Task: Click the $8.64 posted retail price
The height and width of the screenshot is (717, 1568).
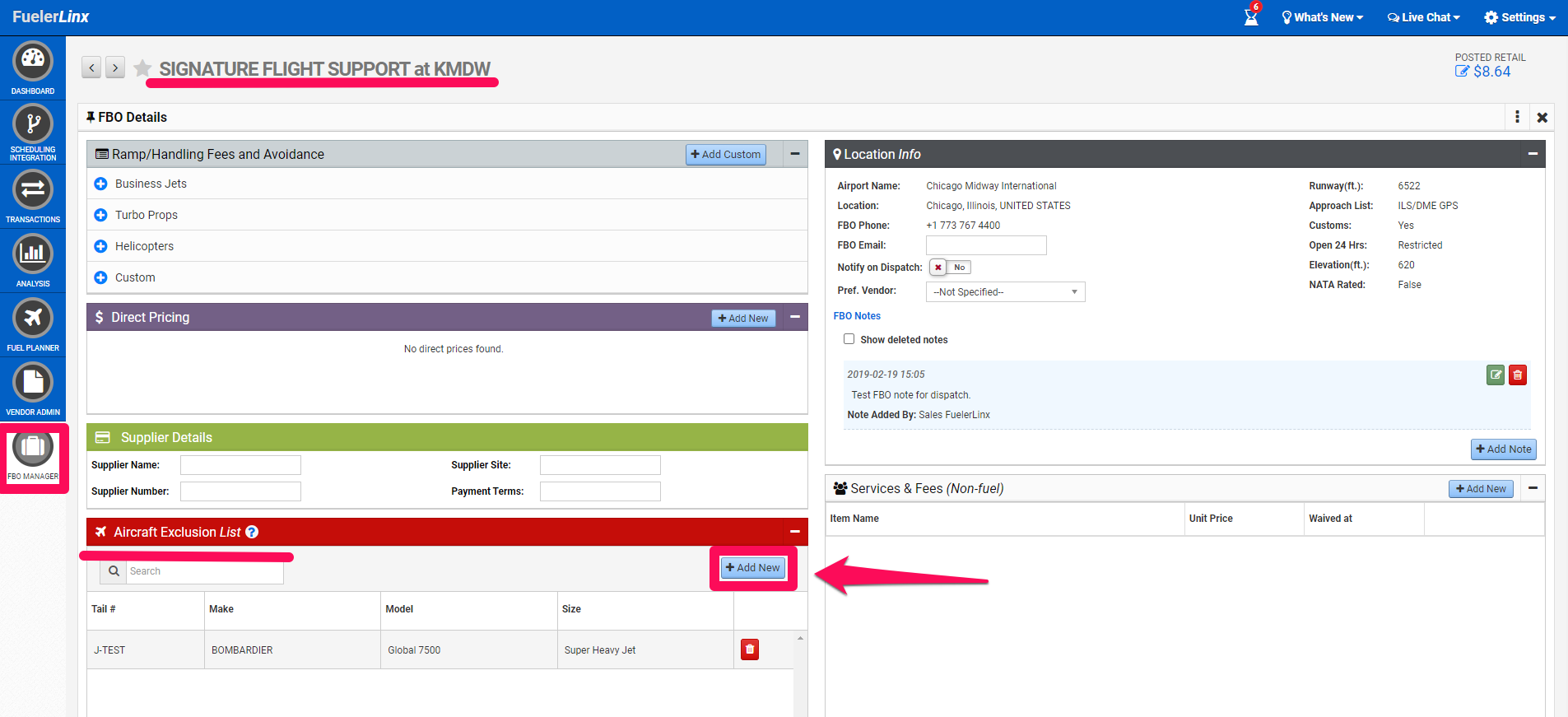Action: click(1492, 72)
